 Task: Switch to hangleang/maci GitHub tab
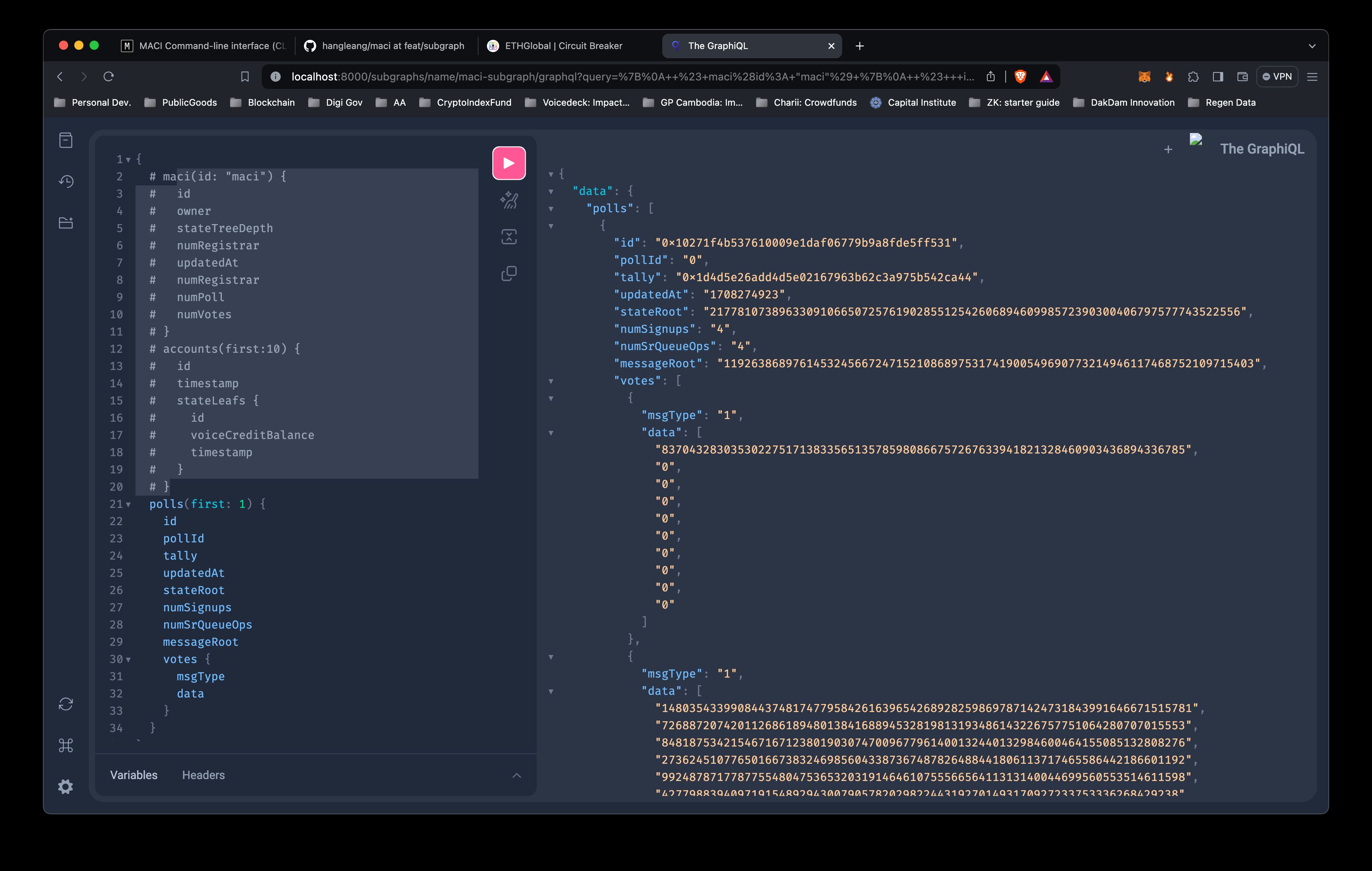(385, 46)
